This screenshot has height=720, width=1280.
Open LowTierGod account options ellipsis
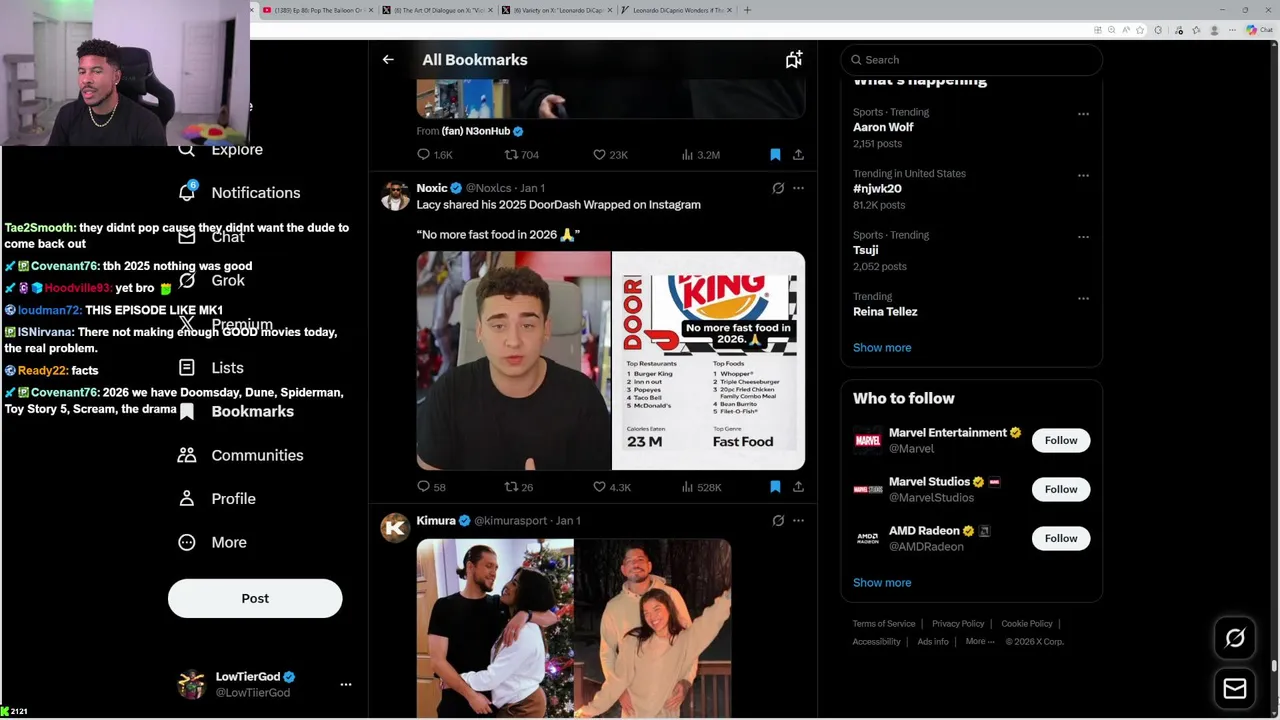point(346,685)
